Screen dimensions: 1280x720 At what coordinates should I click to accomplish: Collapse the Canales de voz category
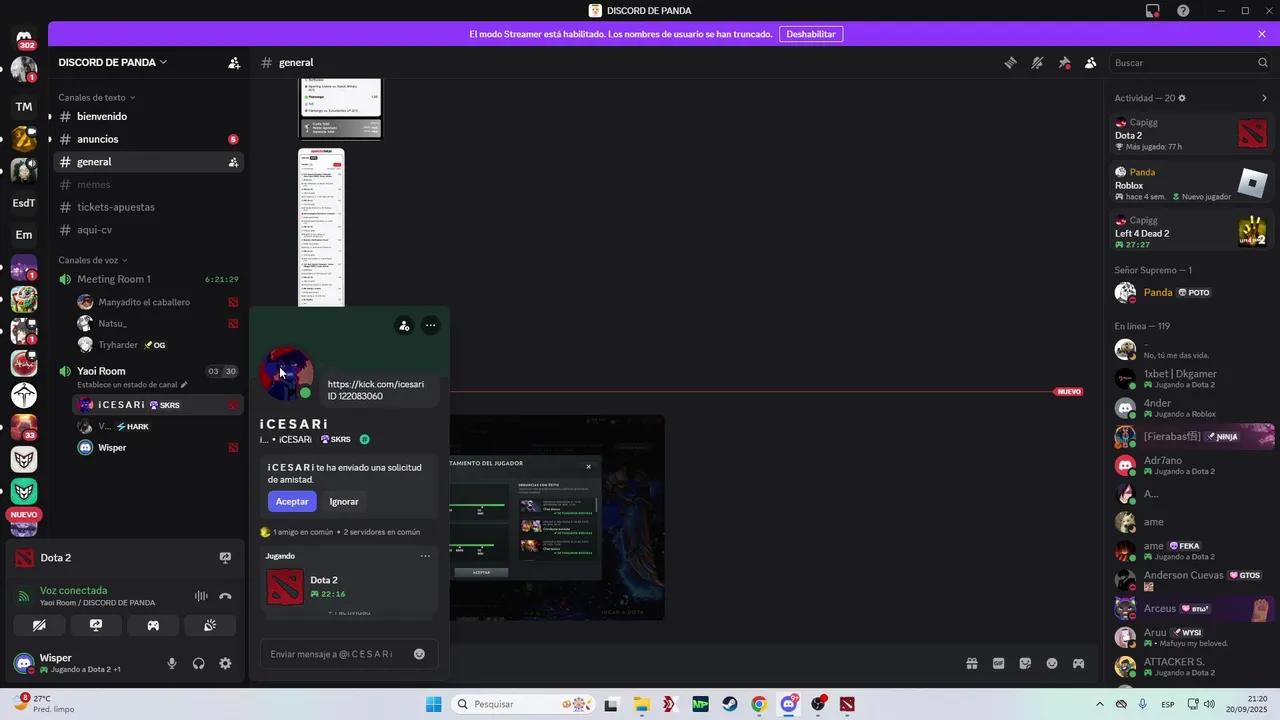coord(92,260)
